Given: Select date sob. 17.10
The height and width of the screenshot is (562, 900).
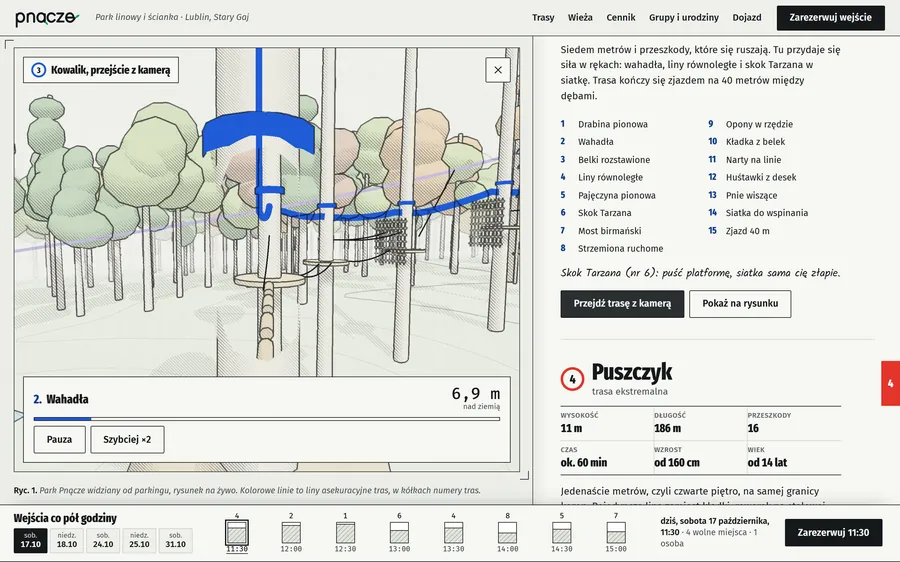Looking at the screenshot, I should [31, 540].
